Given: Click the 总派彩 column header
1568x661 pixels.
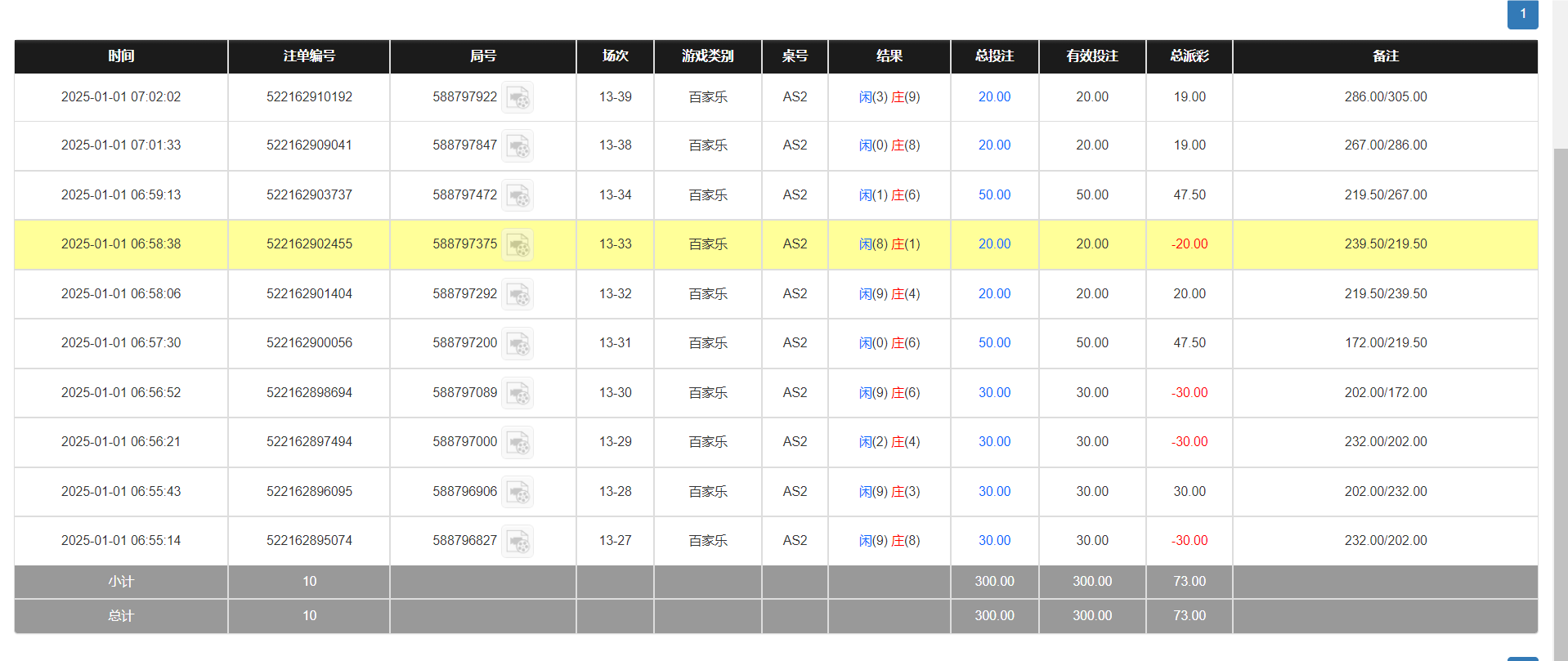Looking at the screenshot, I should (x=1189, y=56).
